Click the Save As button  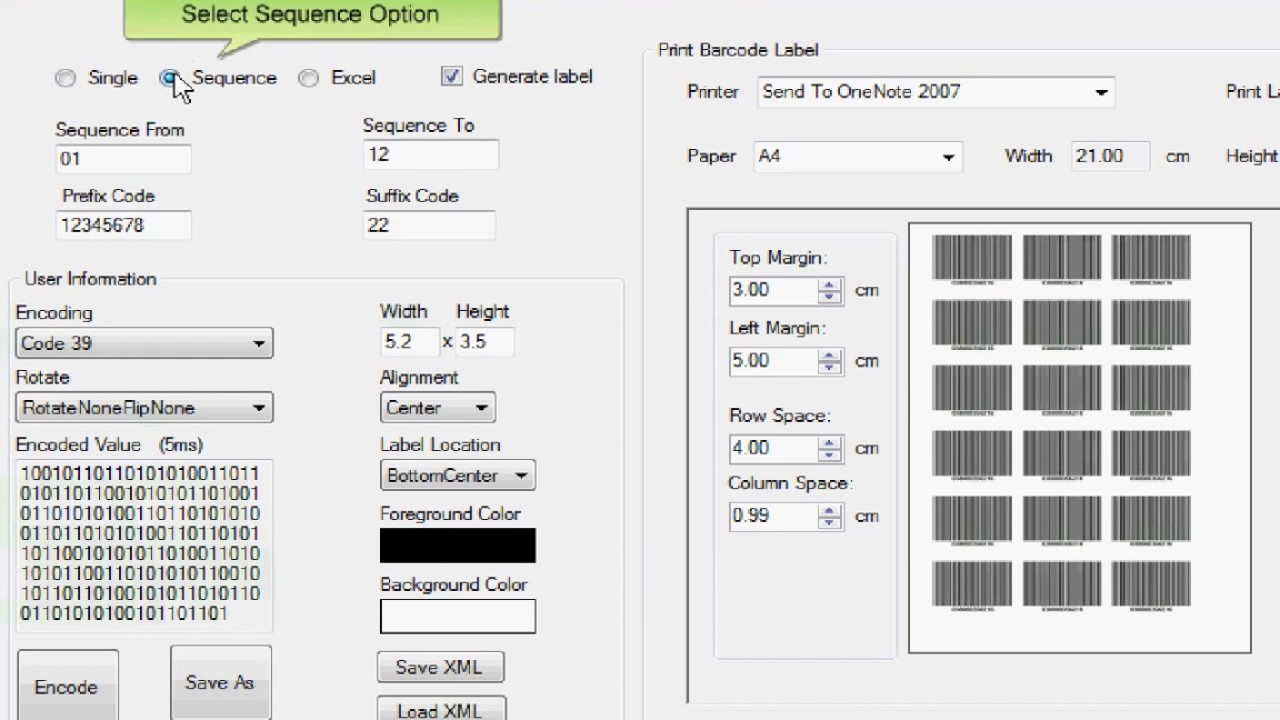click(x=220, y=682)
